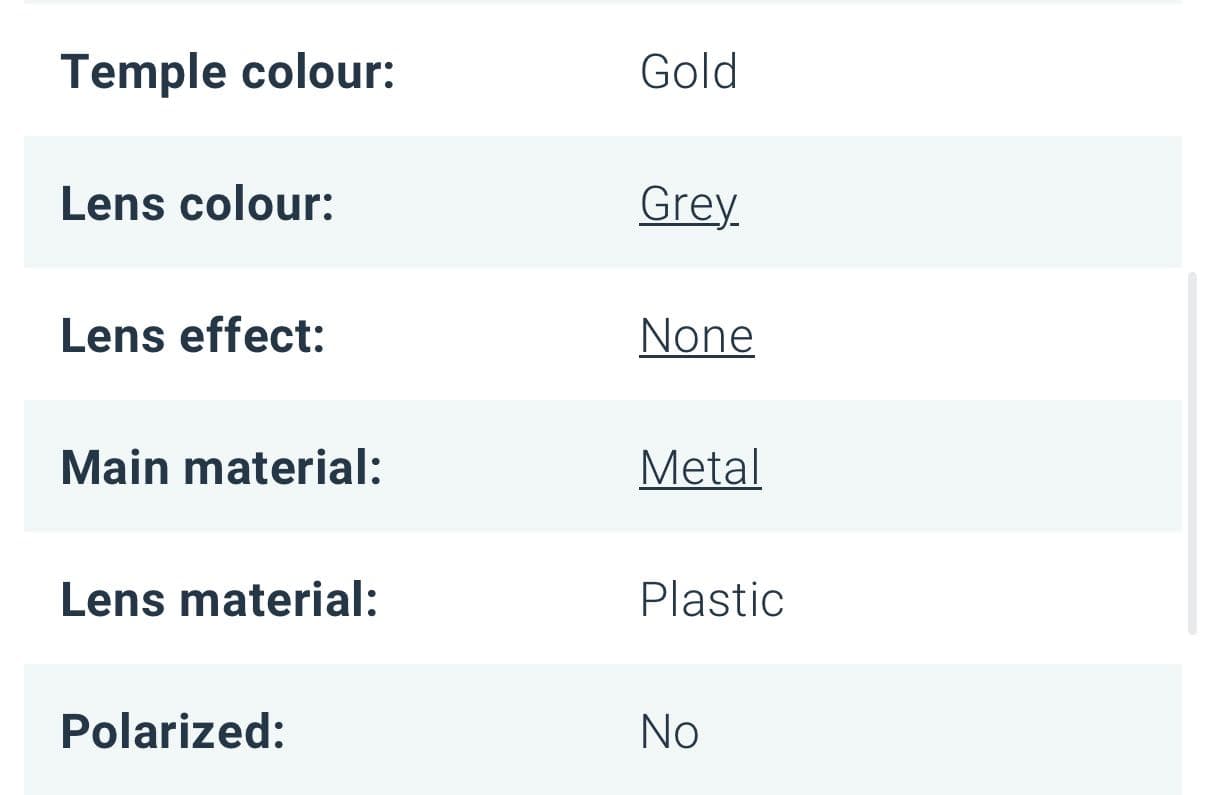Click the Lens material label
Screen dimensions: 1206x795
pyautogui.click(x=219, y=600)
